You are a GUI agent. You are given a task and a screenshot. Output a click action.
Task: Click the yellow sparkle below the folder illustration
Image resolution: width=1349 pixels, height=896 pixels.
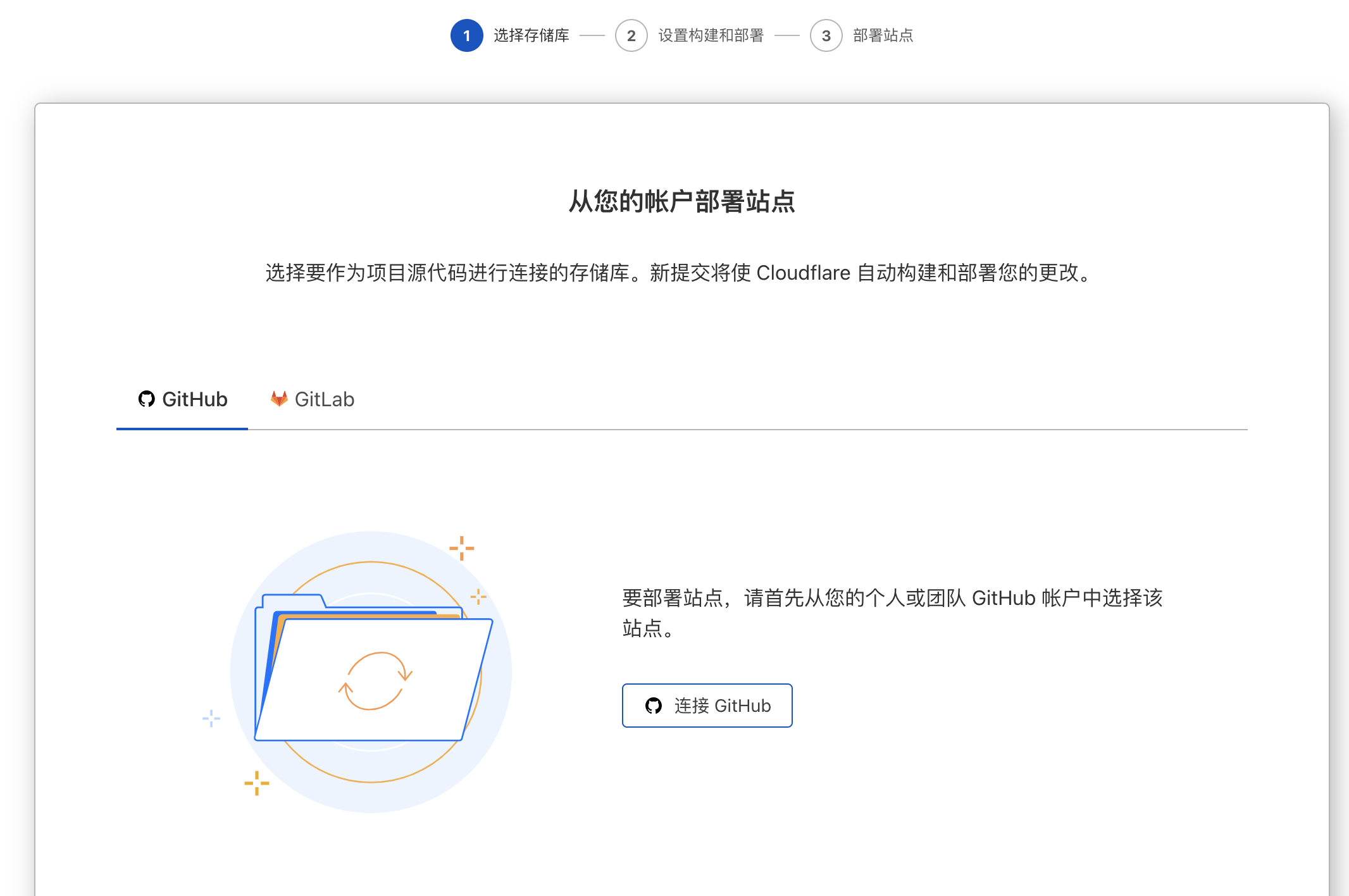pyautogui.click(x=257, y=783)
